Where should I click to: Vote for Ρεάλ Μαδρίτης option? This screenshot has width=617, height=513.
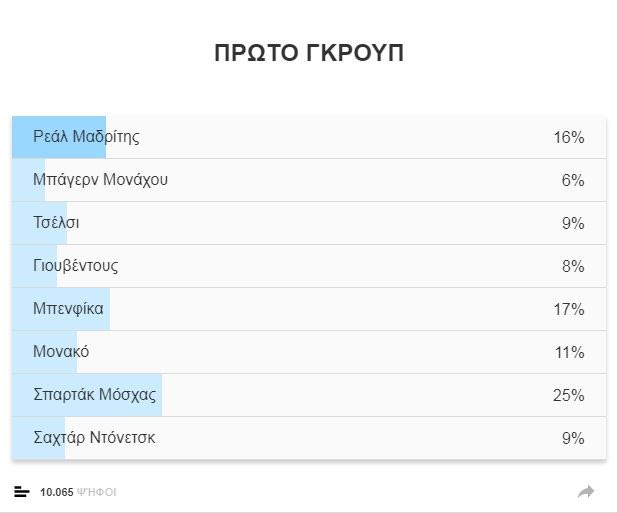[x=86, y=137]
